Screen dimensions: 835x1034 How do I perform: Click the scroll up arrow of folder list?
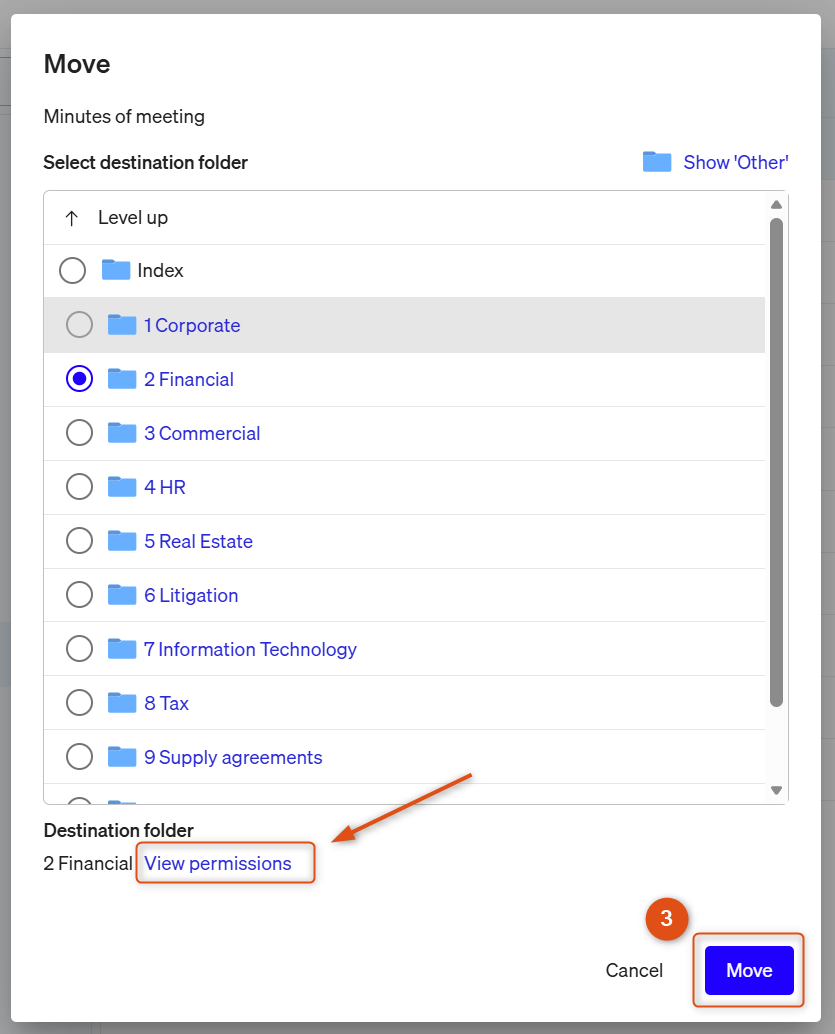click(x=776, y=204)
